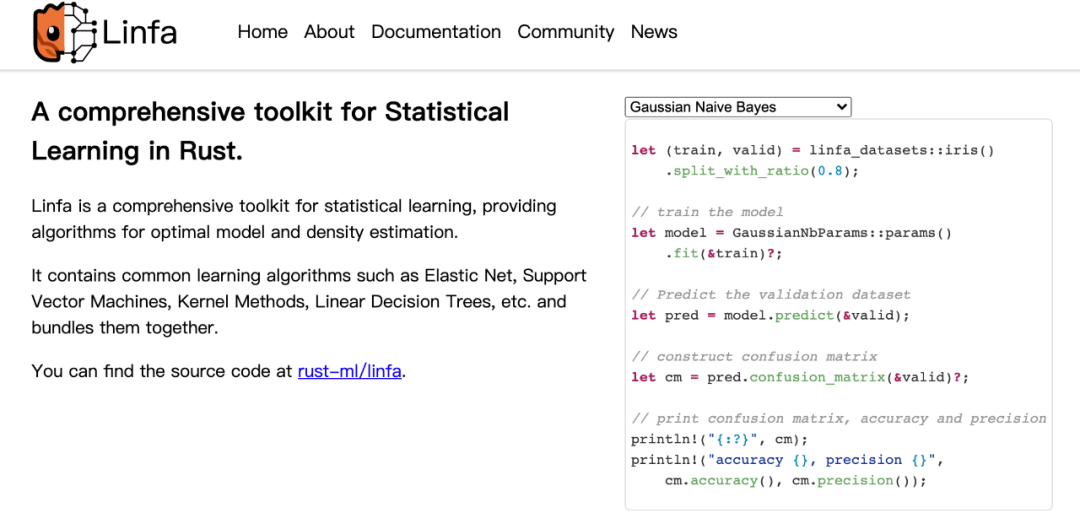Open the Documentation nav link
The width and height of the screenshot is (1080, 529).
tap(436, 32)
